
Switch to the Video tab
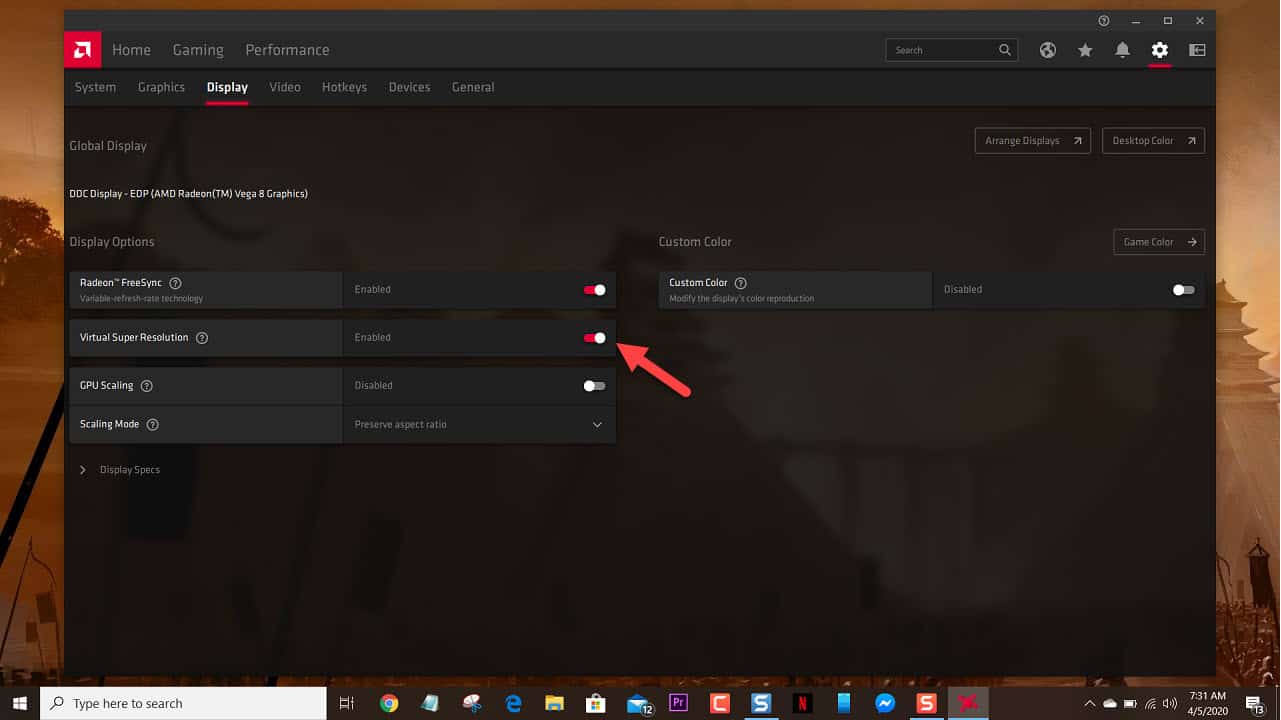pyautogui.click(x=285, y=87)
